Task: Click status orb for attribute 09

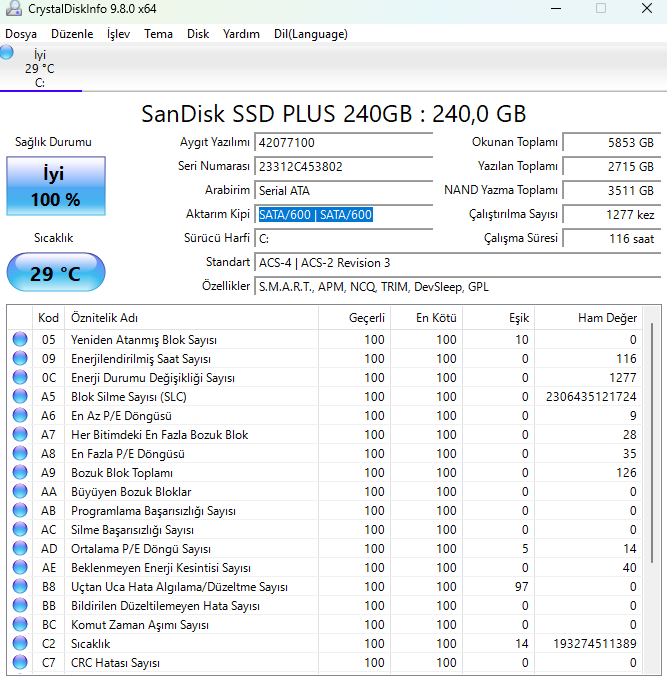Action: [20, 358]
